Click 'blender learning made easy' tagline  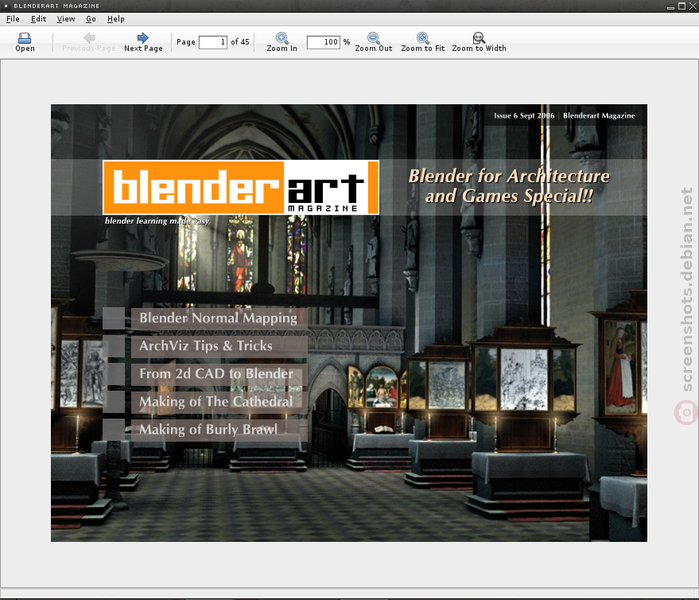157,221
